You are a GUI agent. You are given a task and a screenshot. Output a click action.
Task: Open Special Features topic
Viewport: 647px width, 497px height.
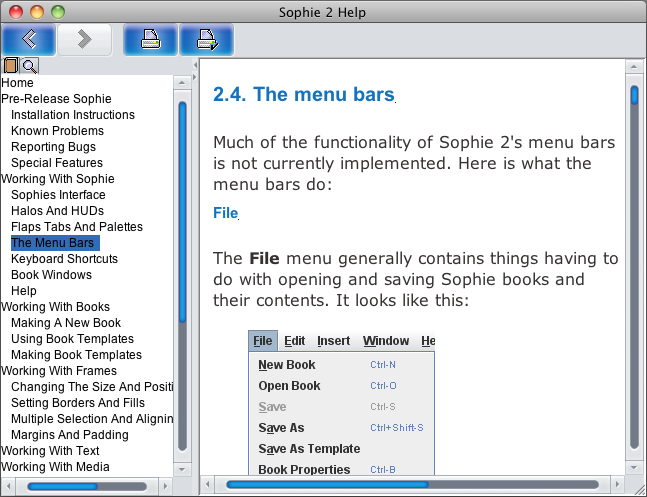57,163
